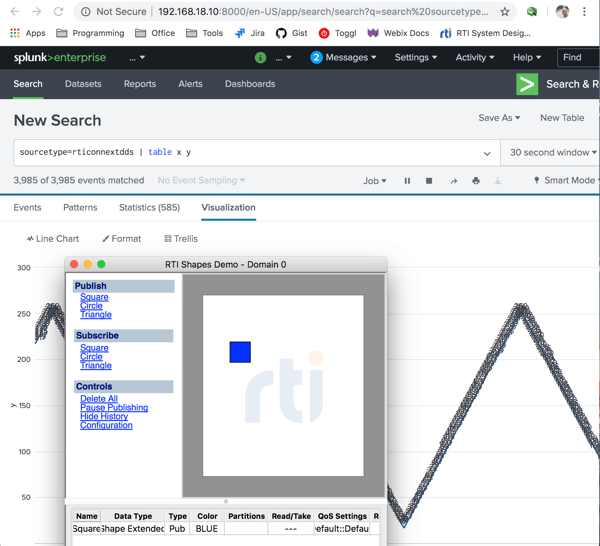Open the Datasets nav tab
The image size is (600, 546).
tap(83, 84)
